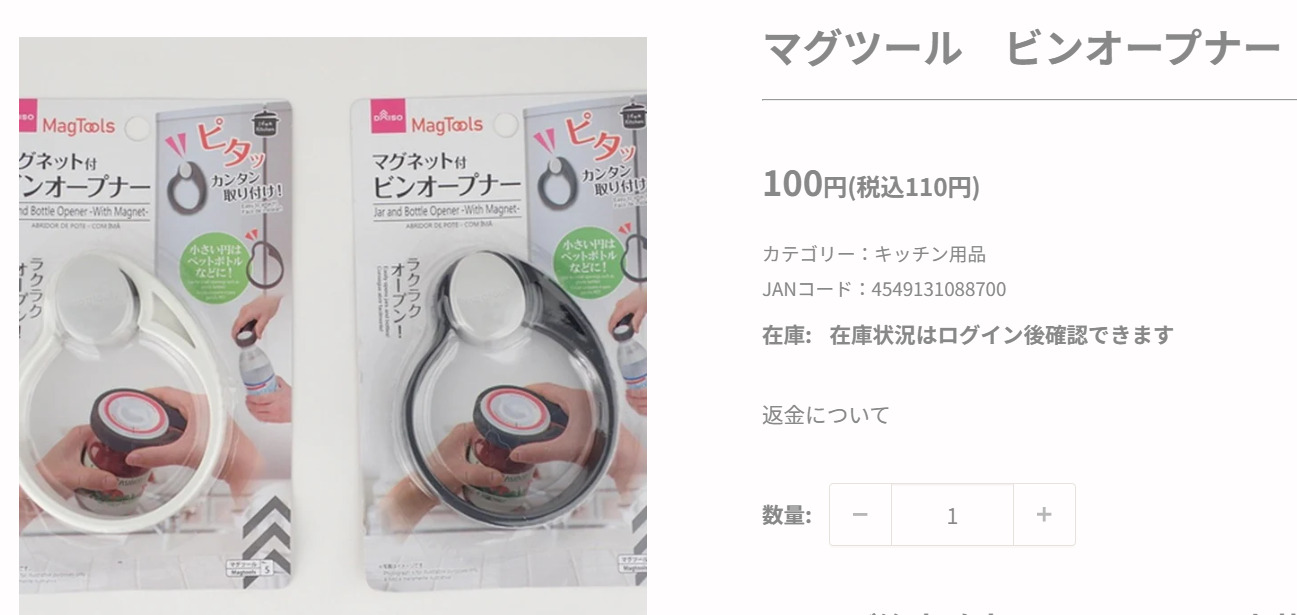Select the product title マグツール ビンオープナー
Image resolution: width=1297 pixels, height=615 pixels.
pos(1021,48)
